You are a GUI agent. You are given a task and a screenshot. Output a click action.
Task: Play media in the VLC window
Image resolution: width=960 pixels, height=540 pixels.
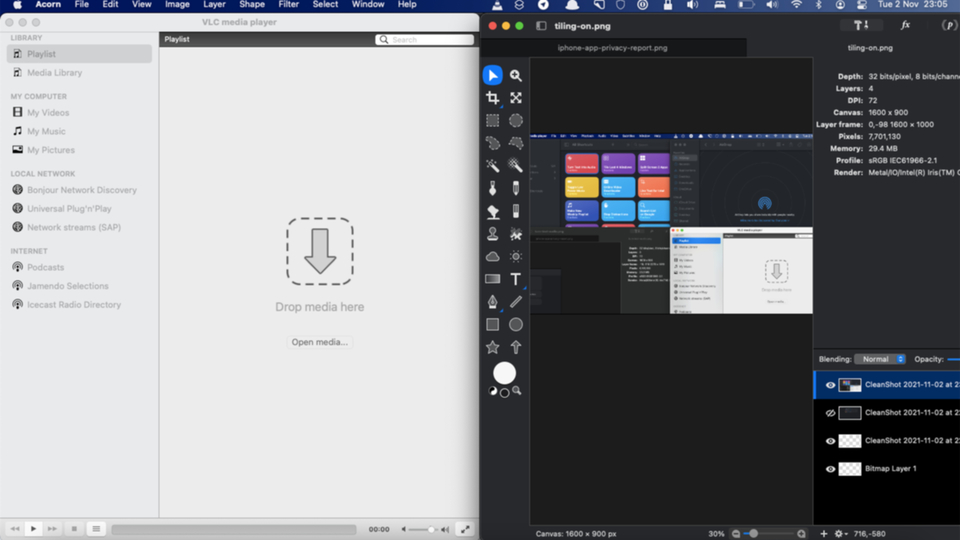[x=34, y=529]
